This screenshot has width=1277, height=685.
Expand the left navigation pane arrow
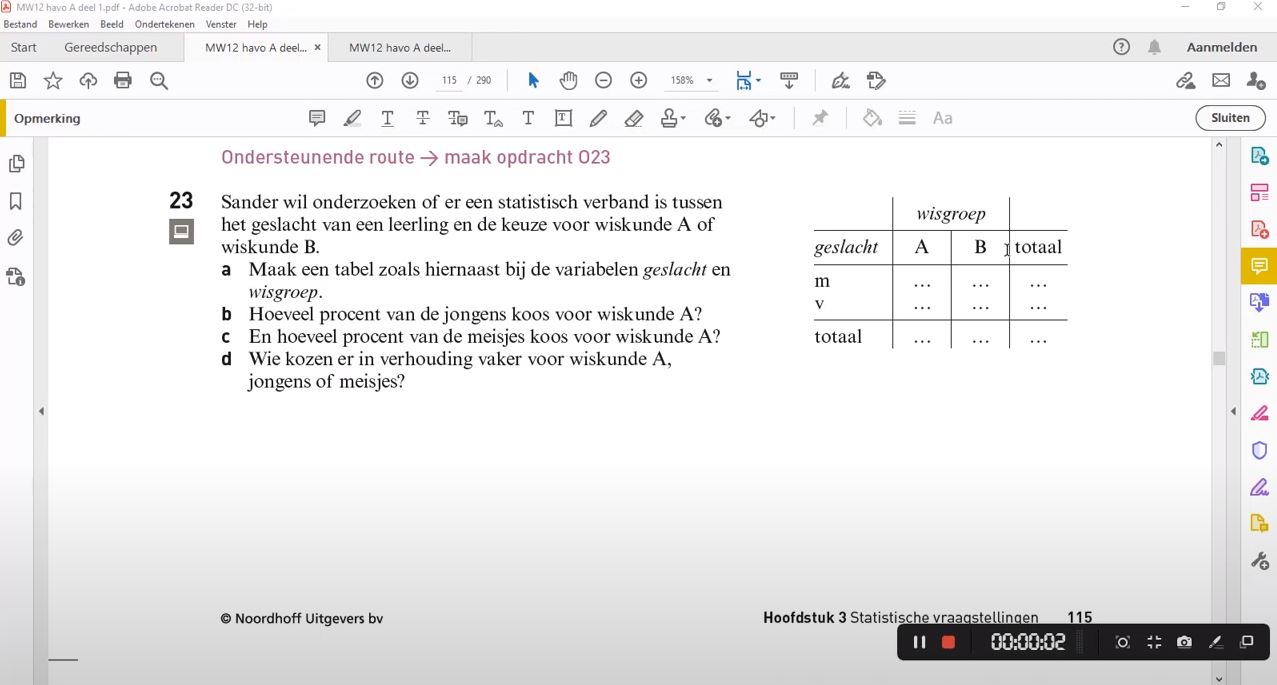coord(41,411)
